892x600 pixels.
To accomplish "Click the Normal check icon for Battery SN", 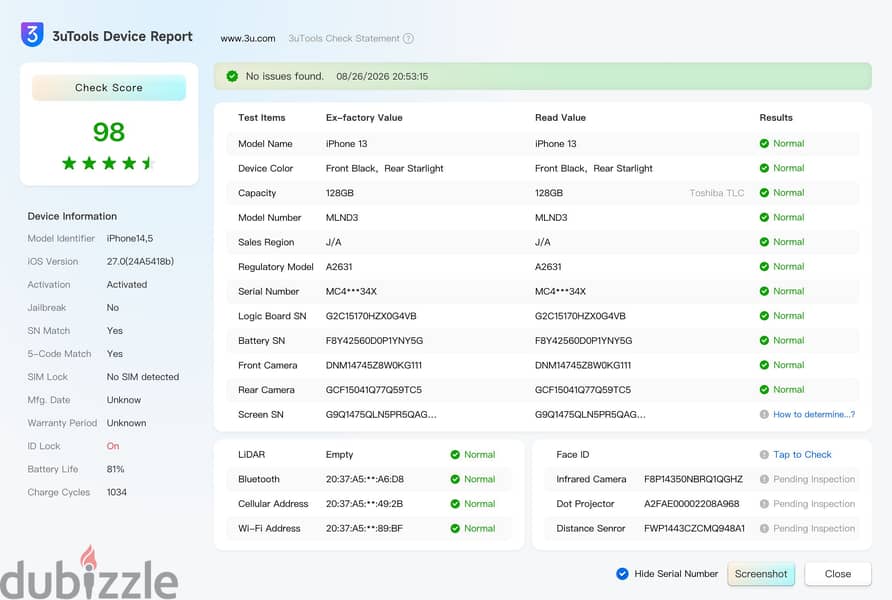I will pyautogui.click(x=764, y=340).
